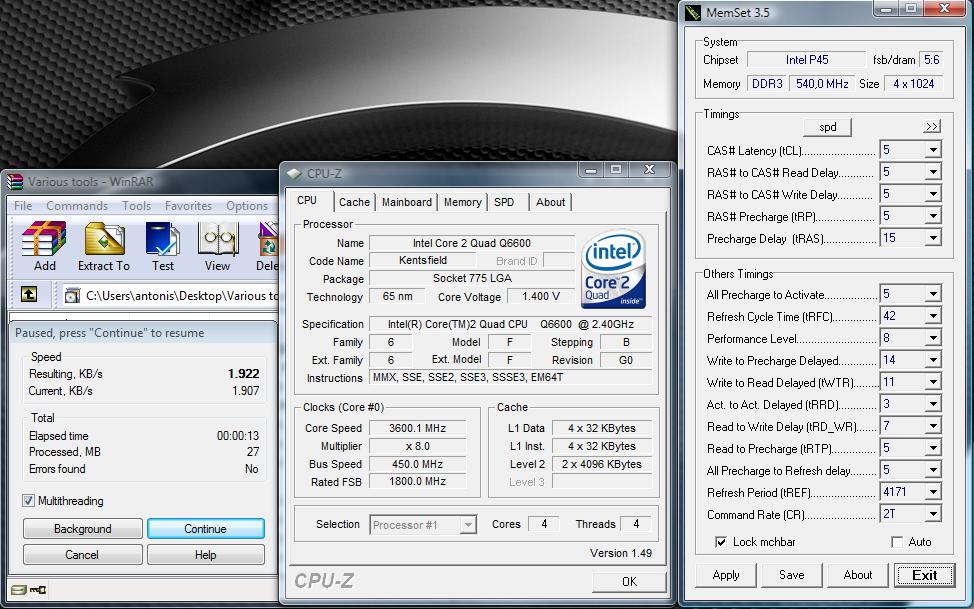The height and width of the screenshot is (609, 974).
Task: Open the Refresh Period (tREF) dropdown
Action: (932, 492)
